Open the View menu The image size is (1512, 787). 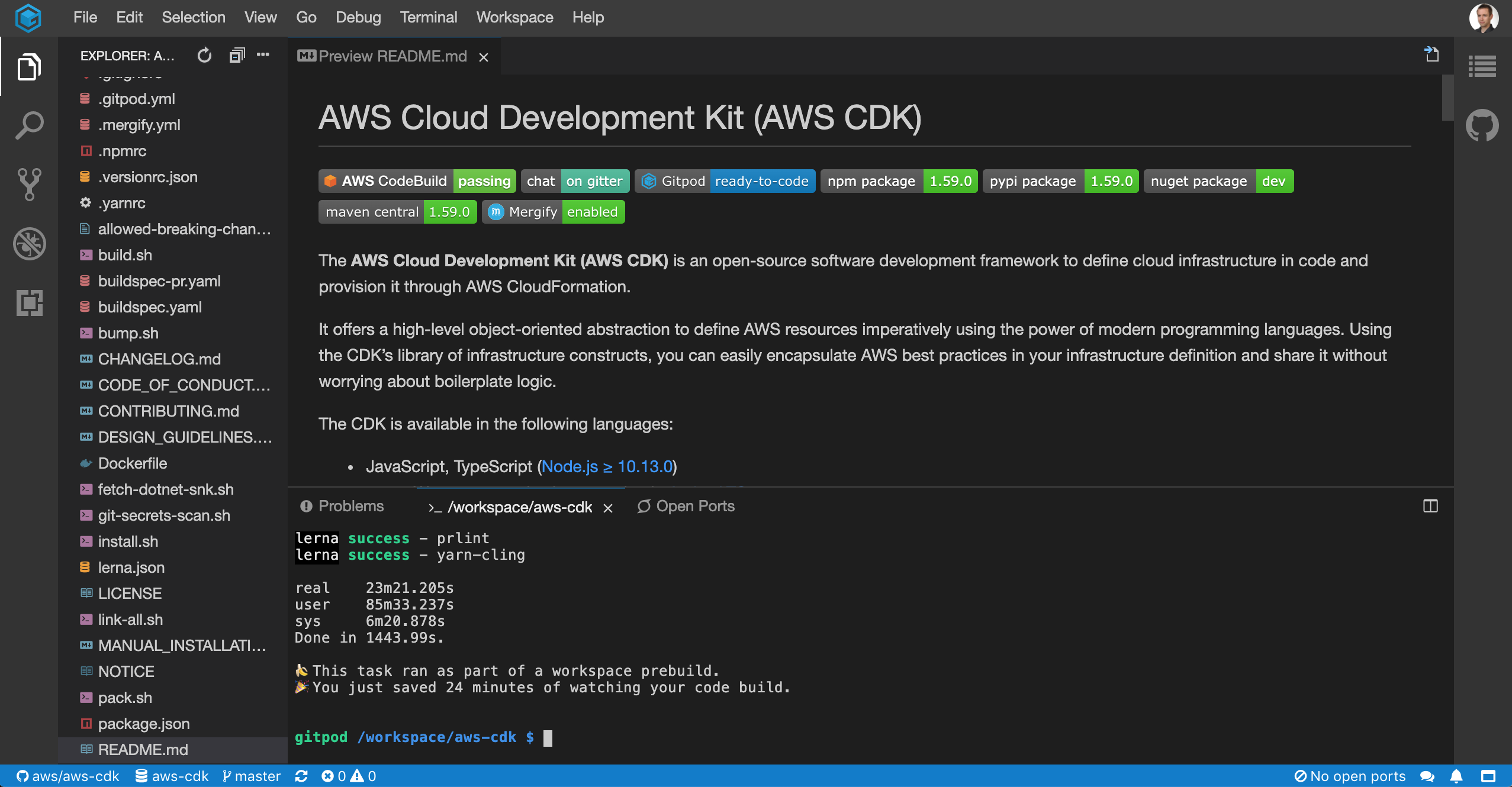[260, 17]
